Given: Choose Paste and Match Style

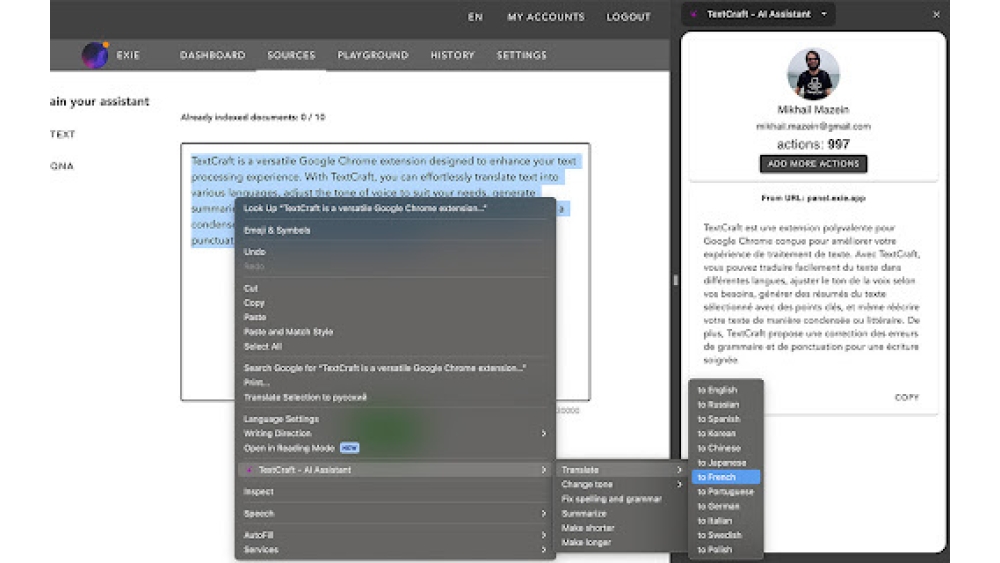Looking at the screenshot, I should click(395, 332).
